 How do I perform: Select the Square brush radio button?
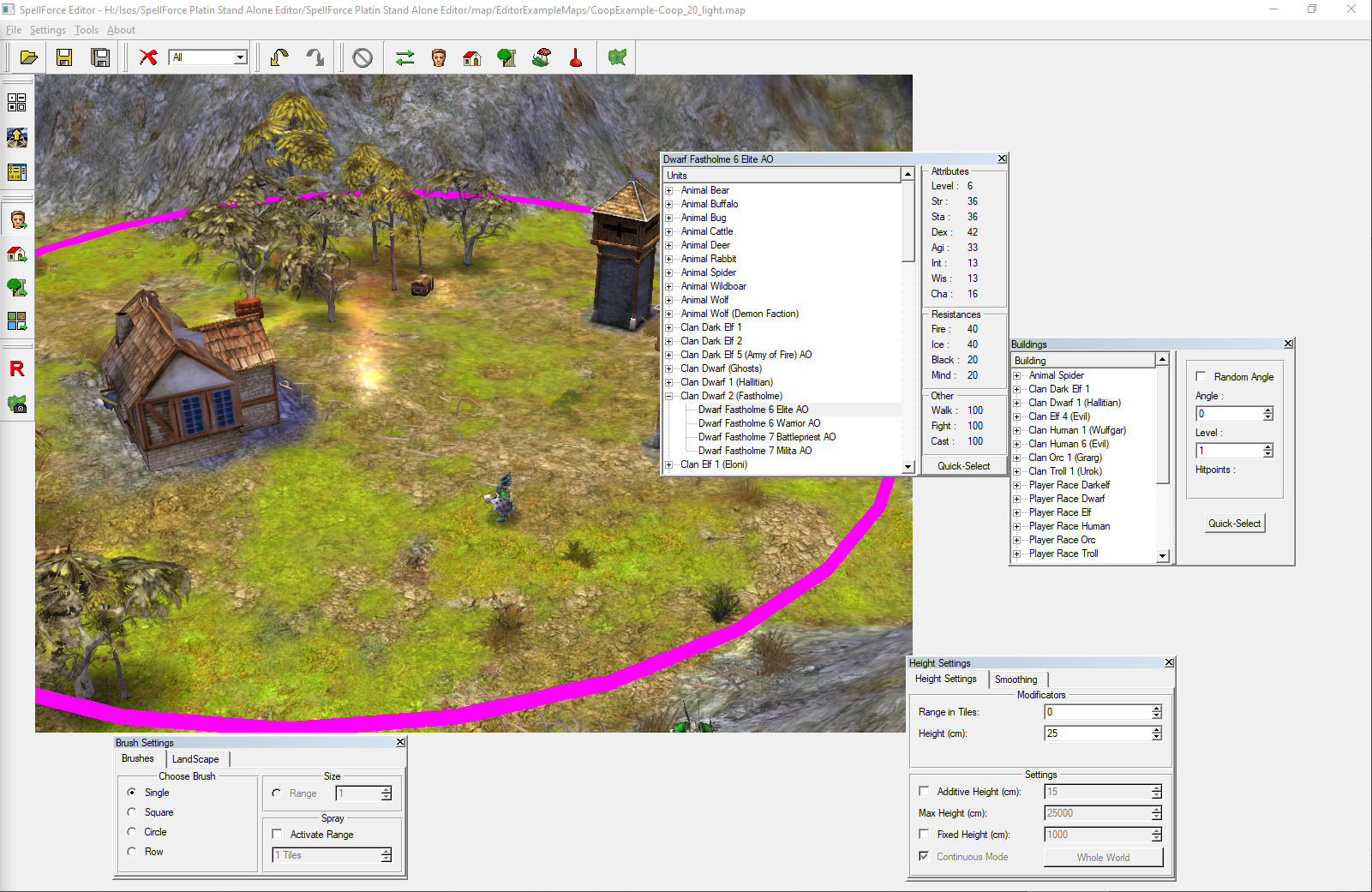[131, 812]
